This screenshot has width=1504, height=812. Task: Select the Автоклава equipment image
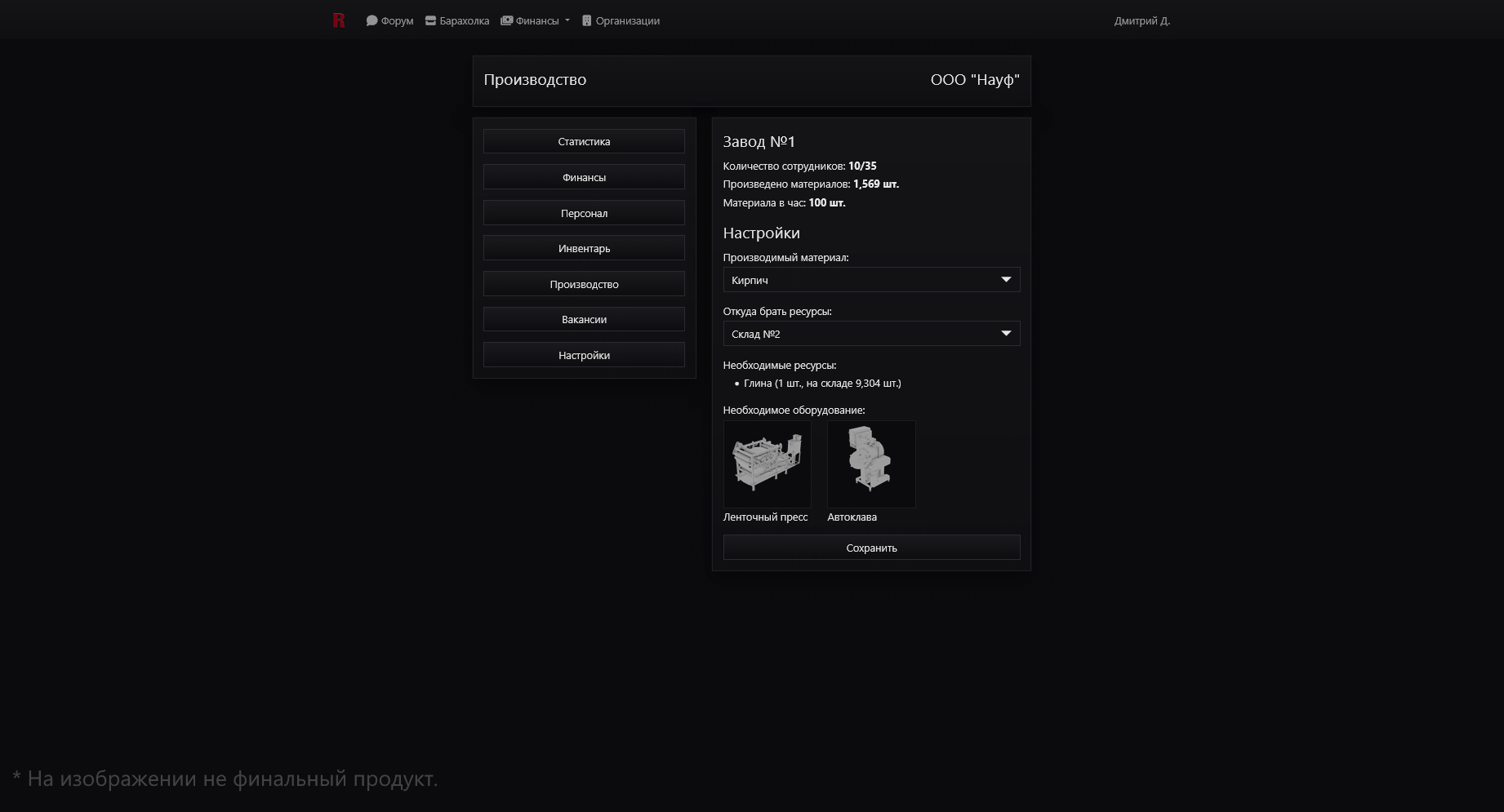(x=871, y=464)
